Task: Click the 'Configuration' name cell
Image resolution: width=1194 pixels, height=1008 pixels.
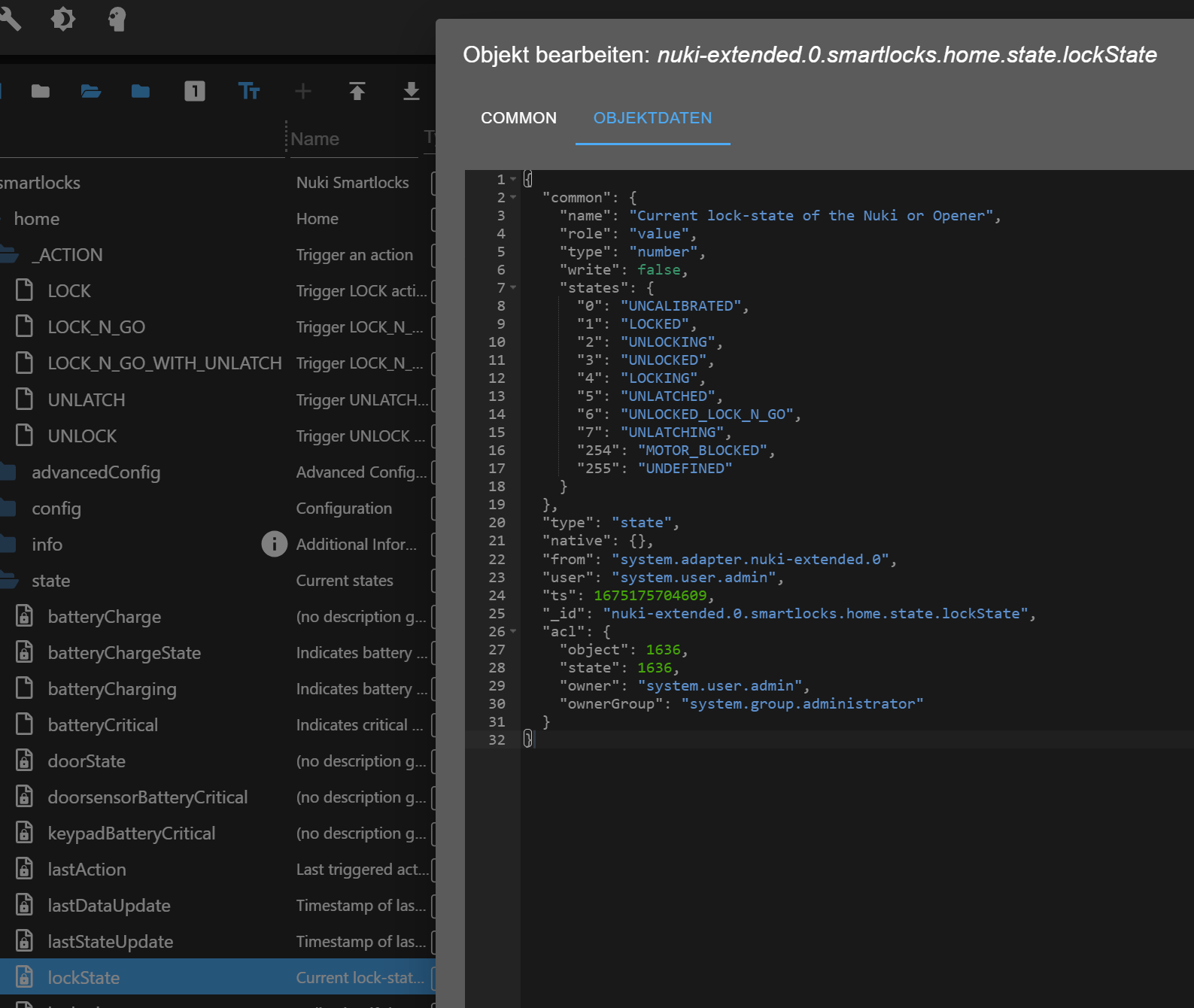Action: click(x=344, y=508)
